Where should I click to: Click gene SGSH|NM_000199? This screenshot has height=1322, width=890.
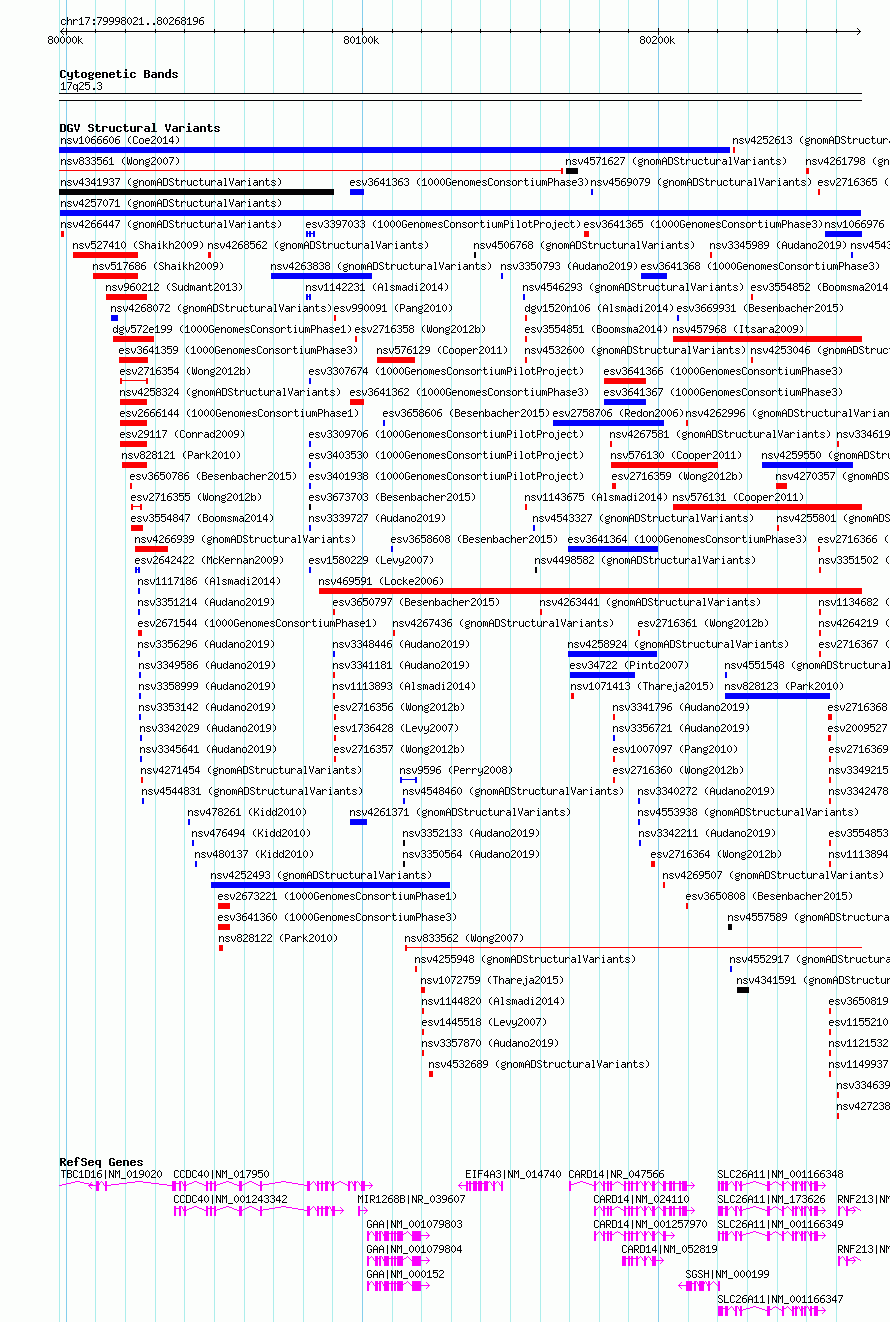tap(727, 1274)
